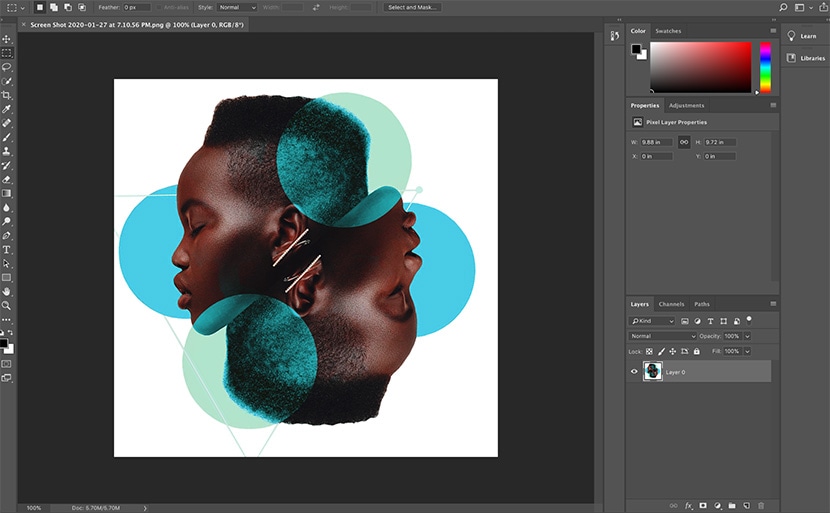Click the add layer mask icon

[703, 506]
